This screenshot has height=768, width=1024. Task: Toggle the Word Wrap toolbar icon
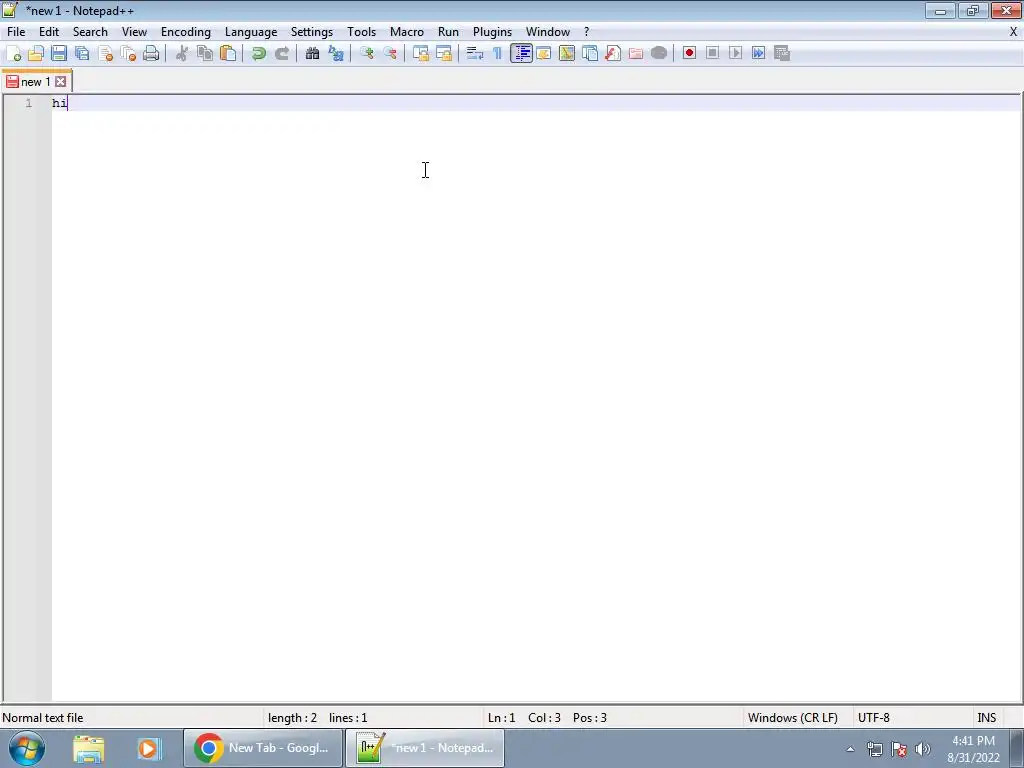(475, 54)
